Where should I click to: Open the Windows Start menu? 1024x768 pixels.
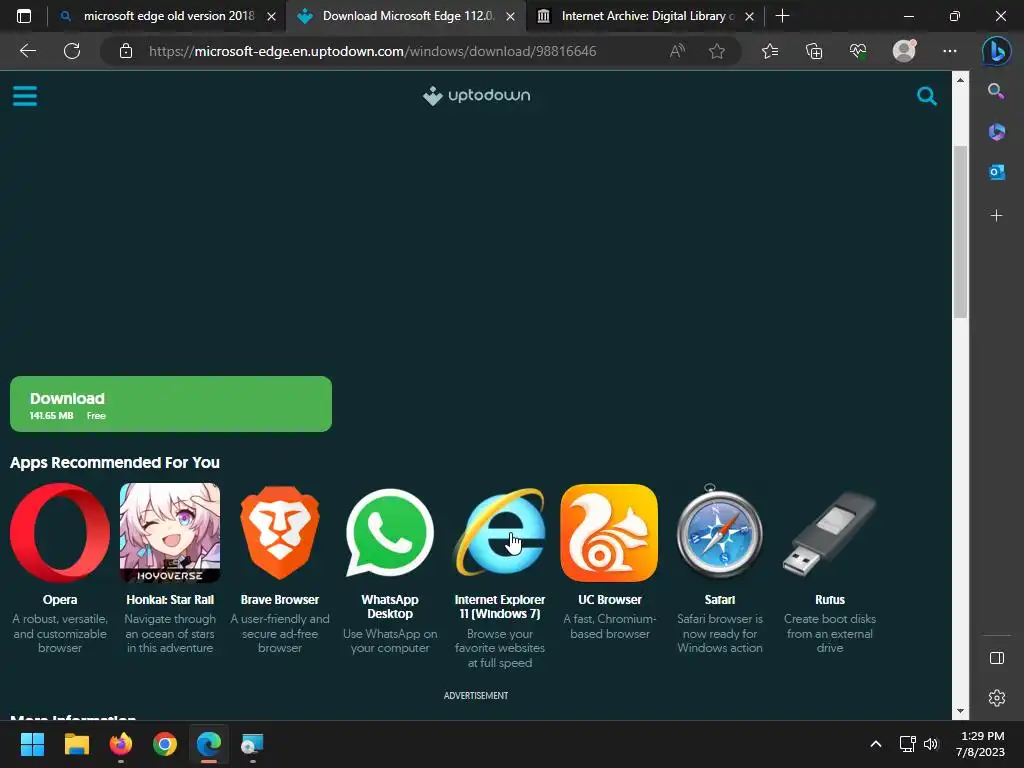[x=32, y=744]
